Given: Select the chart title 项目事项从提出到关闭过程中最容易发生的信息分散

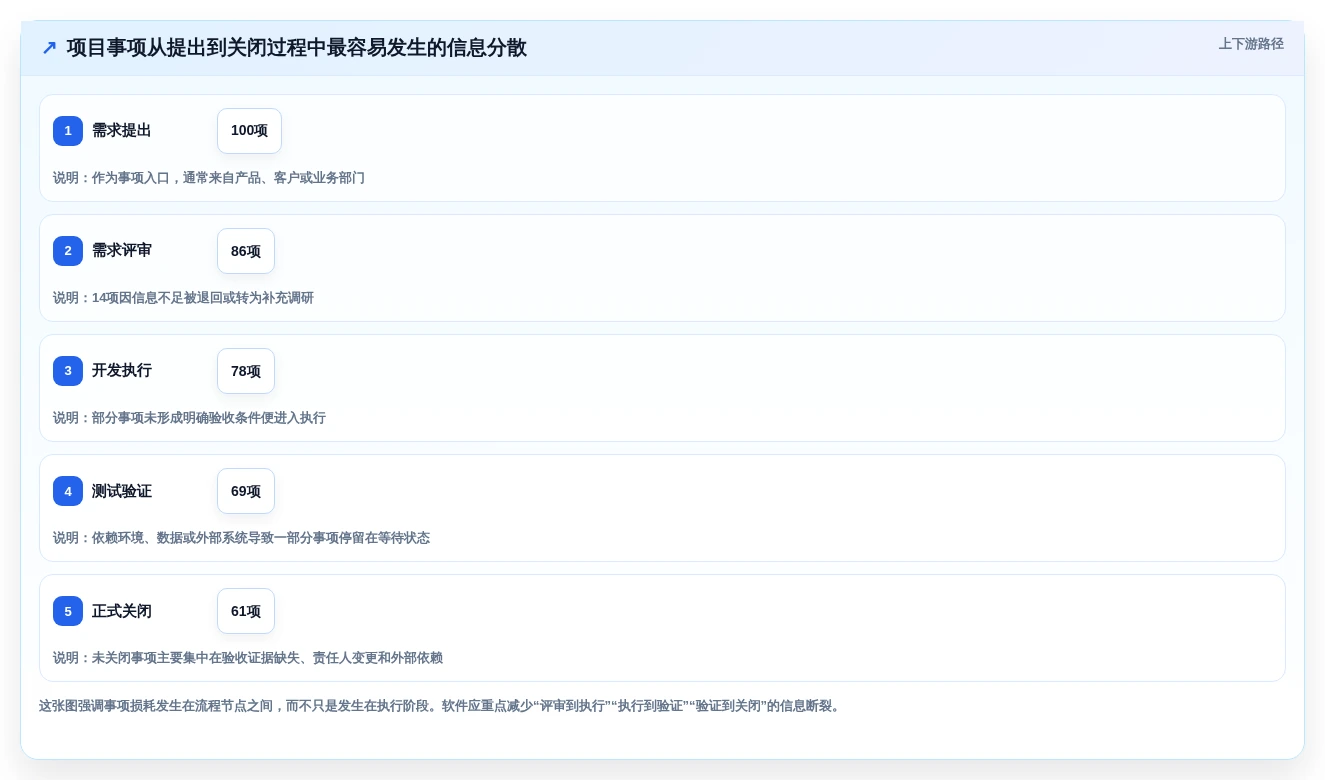Looking at the screenshot, I should tap(297, 47).
